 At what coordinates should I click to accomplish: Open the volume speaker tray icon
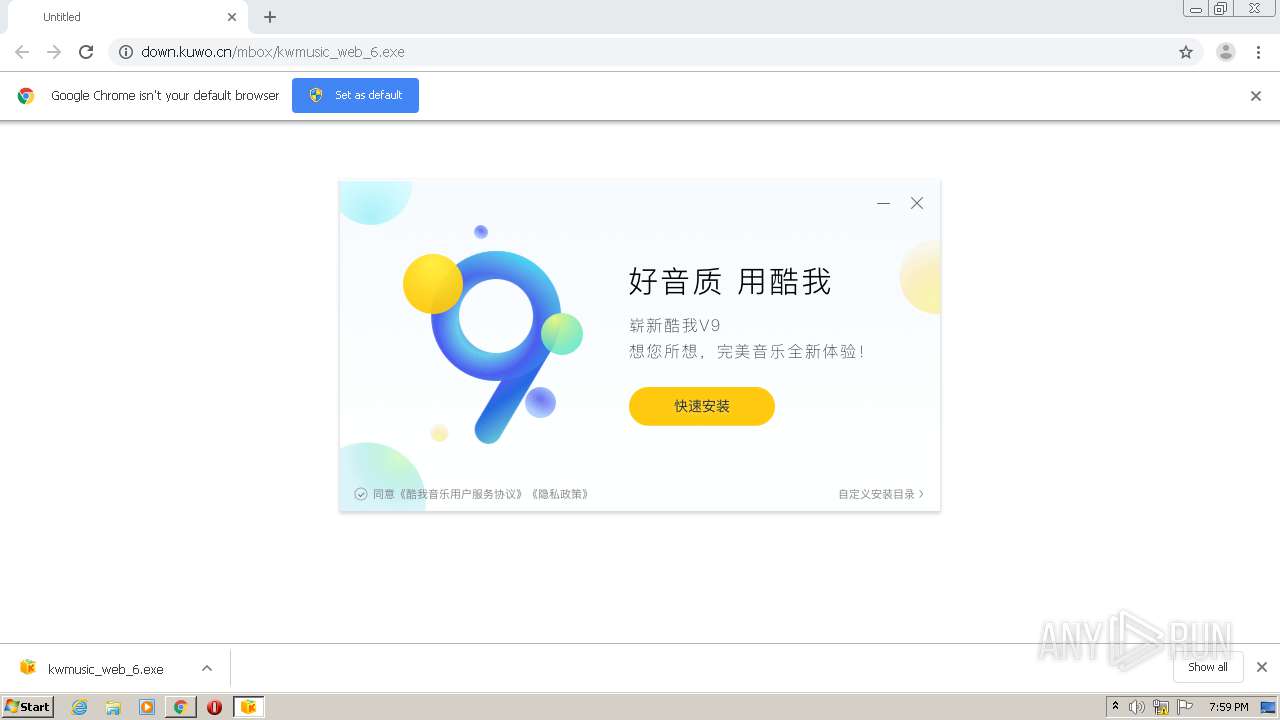1137,707
